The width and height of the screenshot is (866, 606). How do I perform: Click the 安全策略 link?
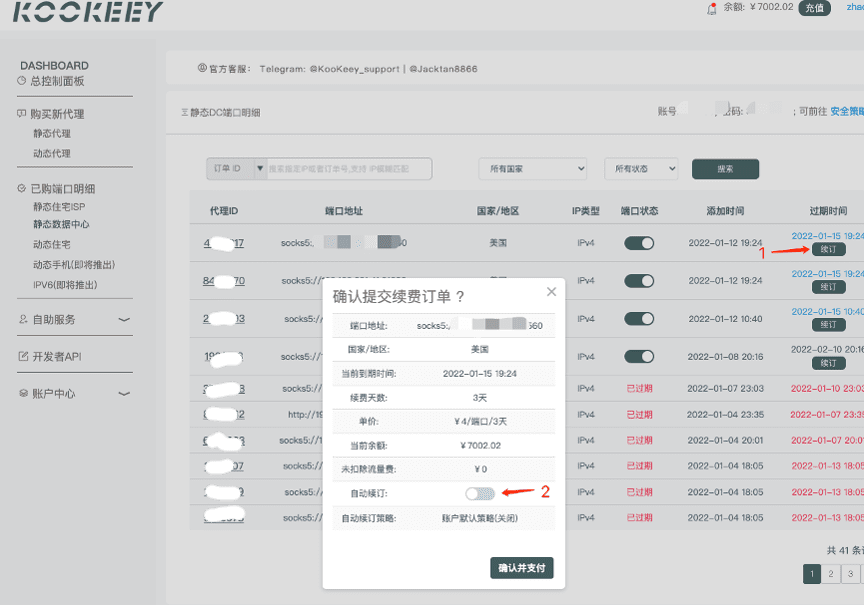tap(847, 112)
